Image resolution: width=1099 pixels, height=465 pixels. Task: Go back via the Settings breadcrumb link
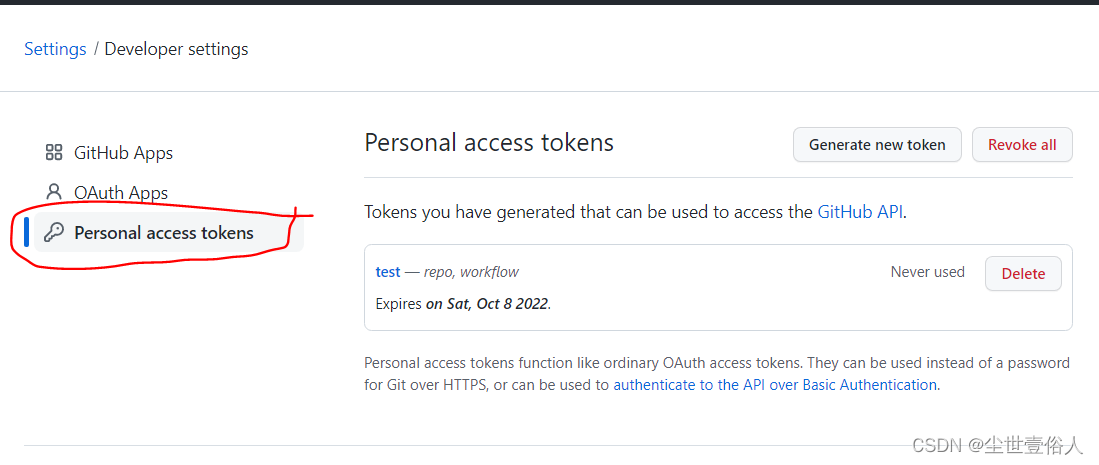click(x=55, y=49)
